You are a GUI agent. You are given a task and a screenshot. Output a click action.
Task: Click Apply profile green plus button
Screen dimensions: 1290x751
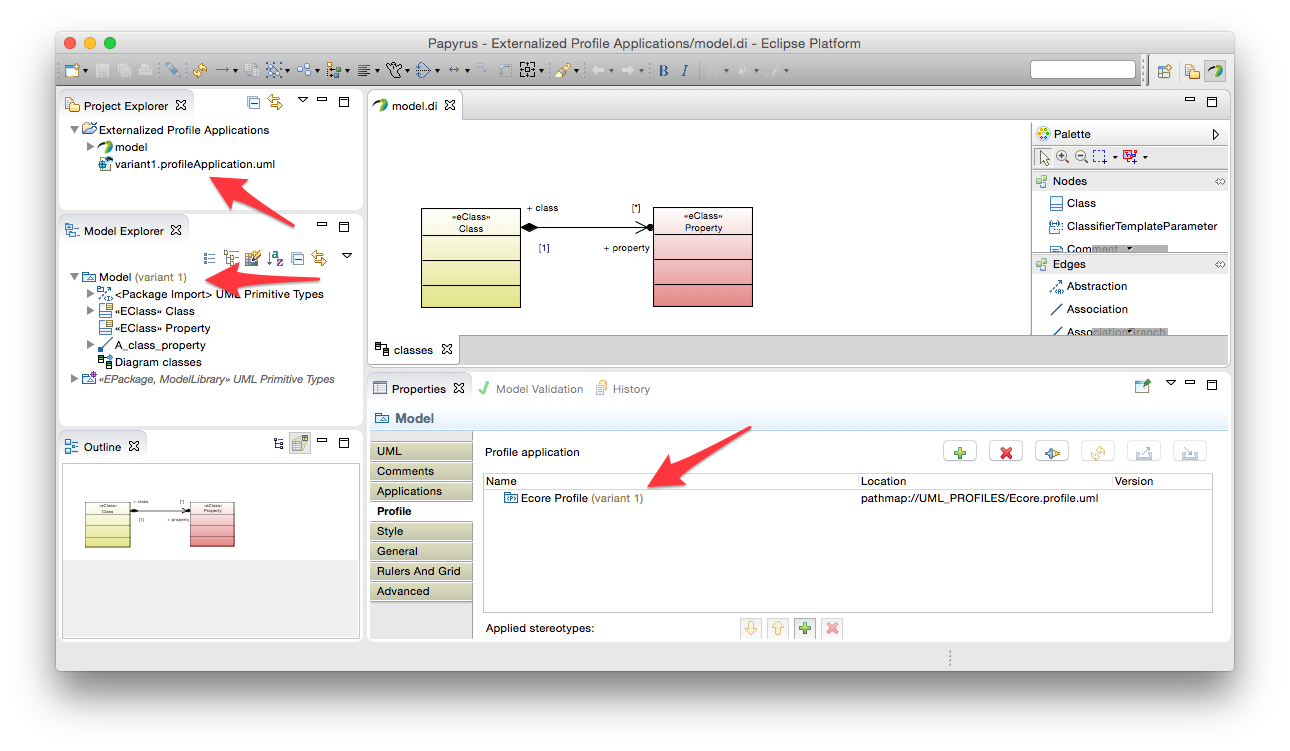pyautogui.click(x=960, y=452)
